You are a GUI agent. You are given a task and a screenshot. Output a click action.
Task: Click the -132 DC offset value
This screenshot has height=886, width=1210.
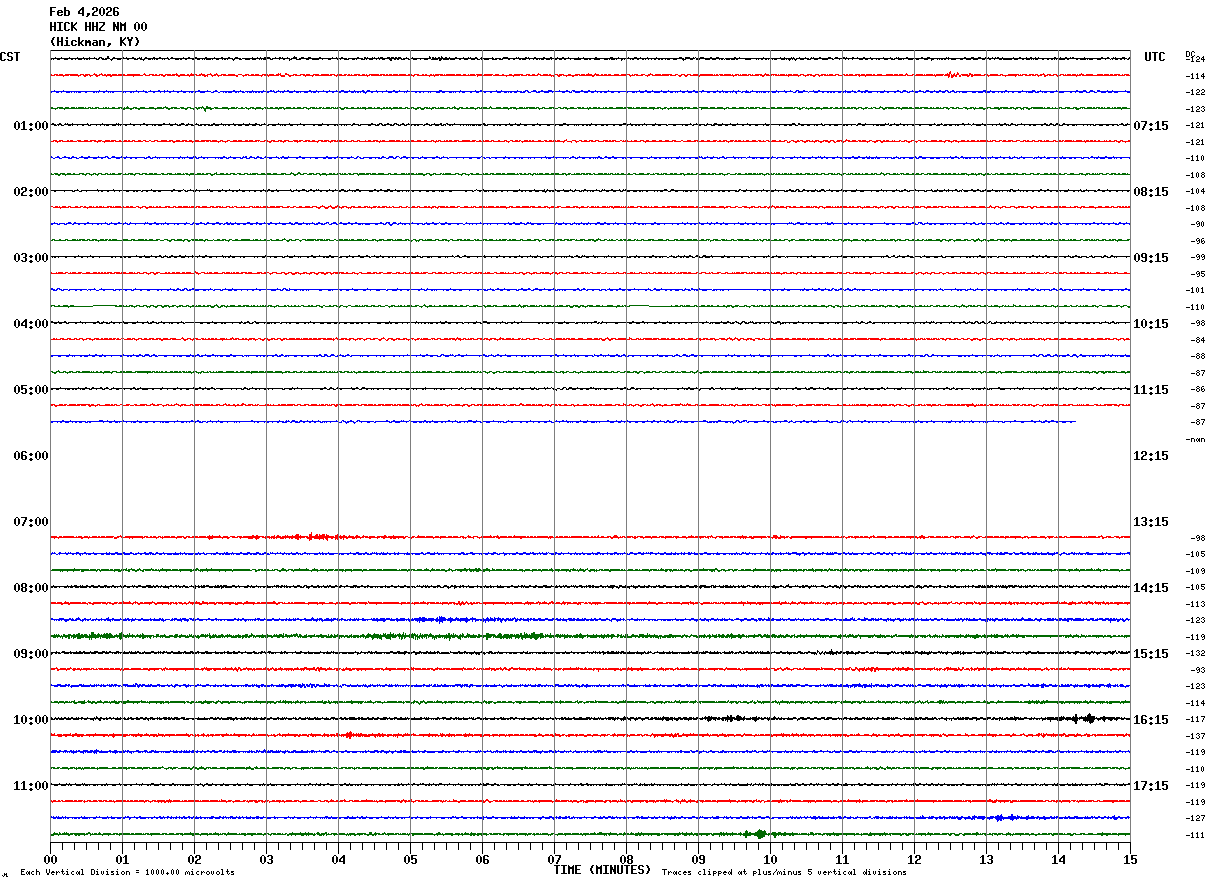[x=1196, y=653]
